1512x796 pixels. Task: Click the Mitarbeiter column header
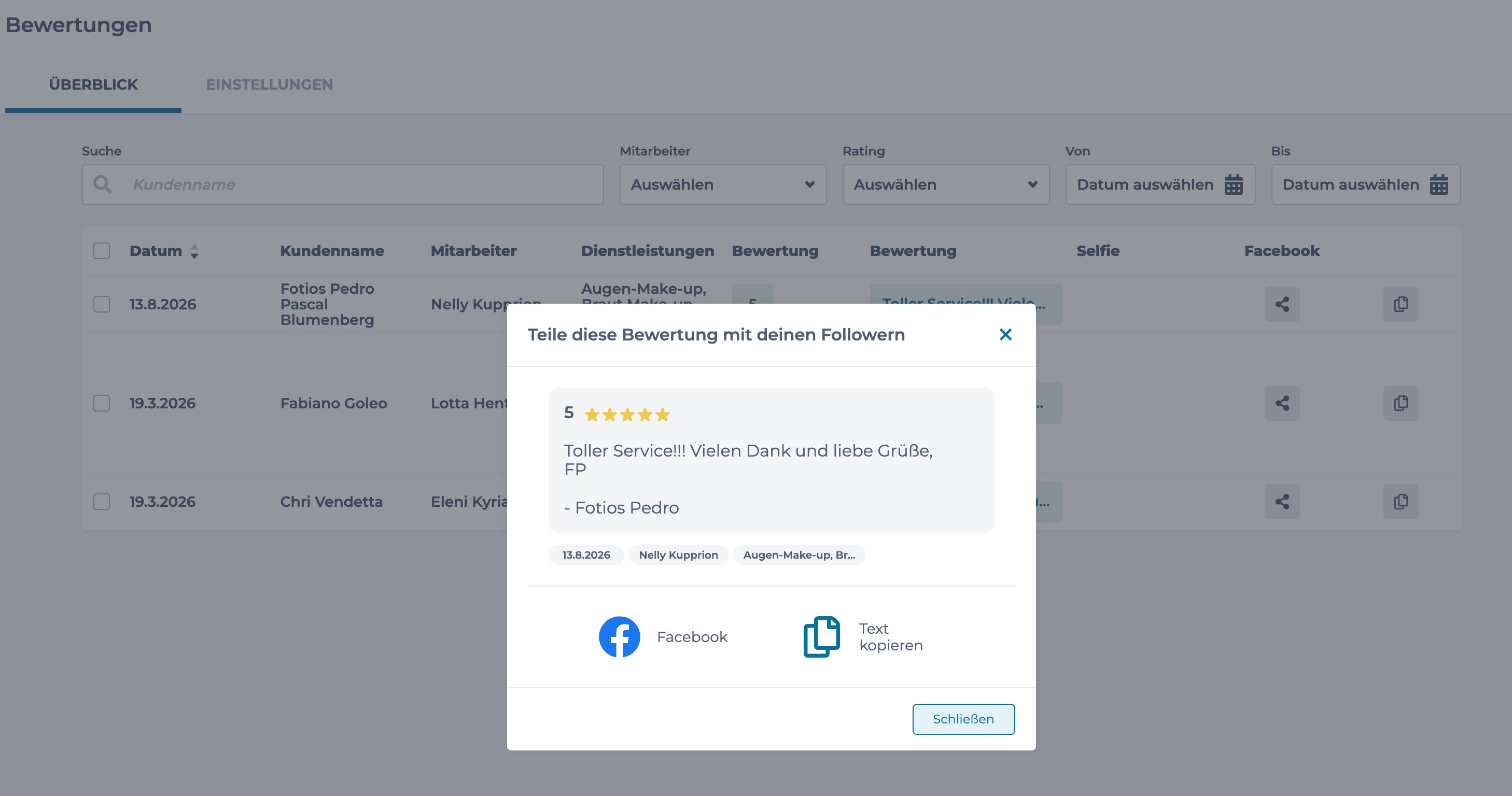pyautogui.click(x=473, y=251)
